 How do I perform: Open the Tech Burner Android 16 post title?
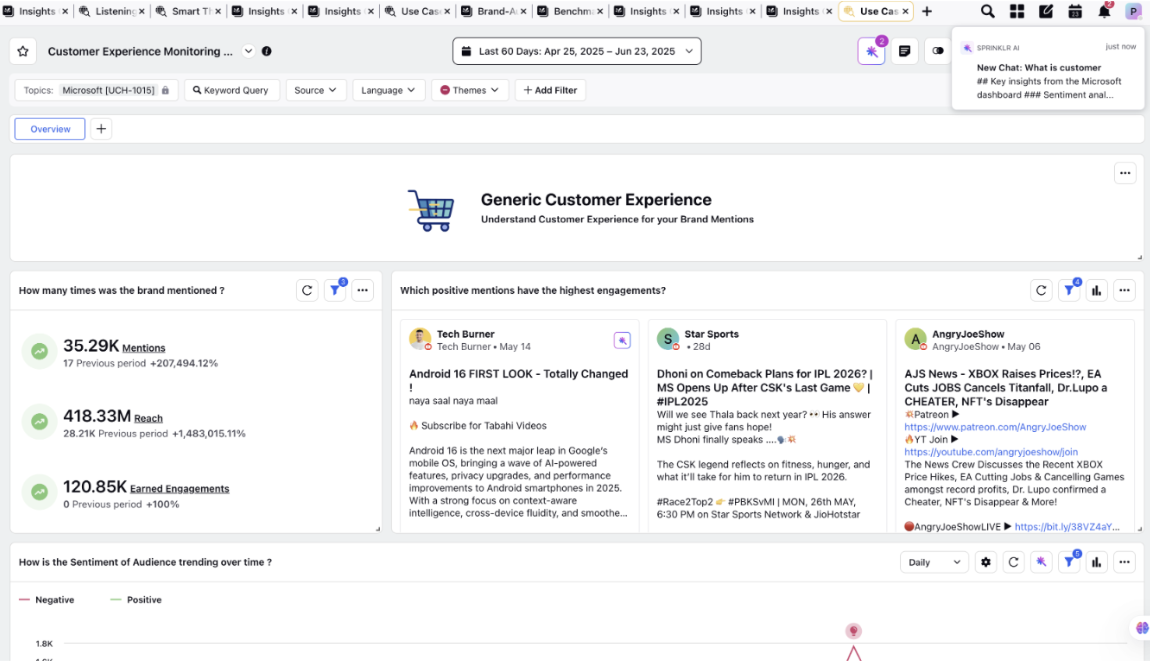click(519, 380)
